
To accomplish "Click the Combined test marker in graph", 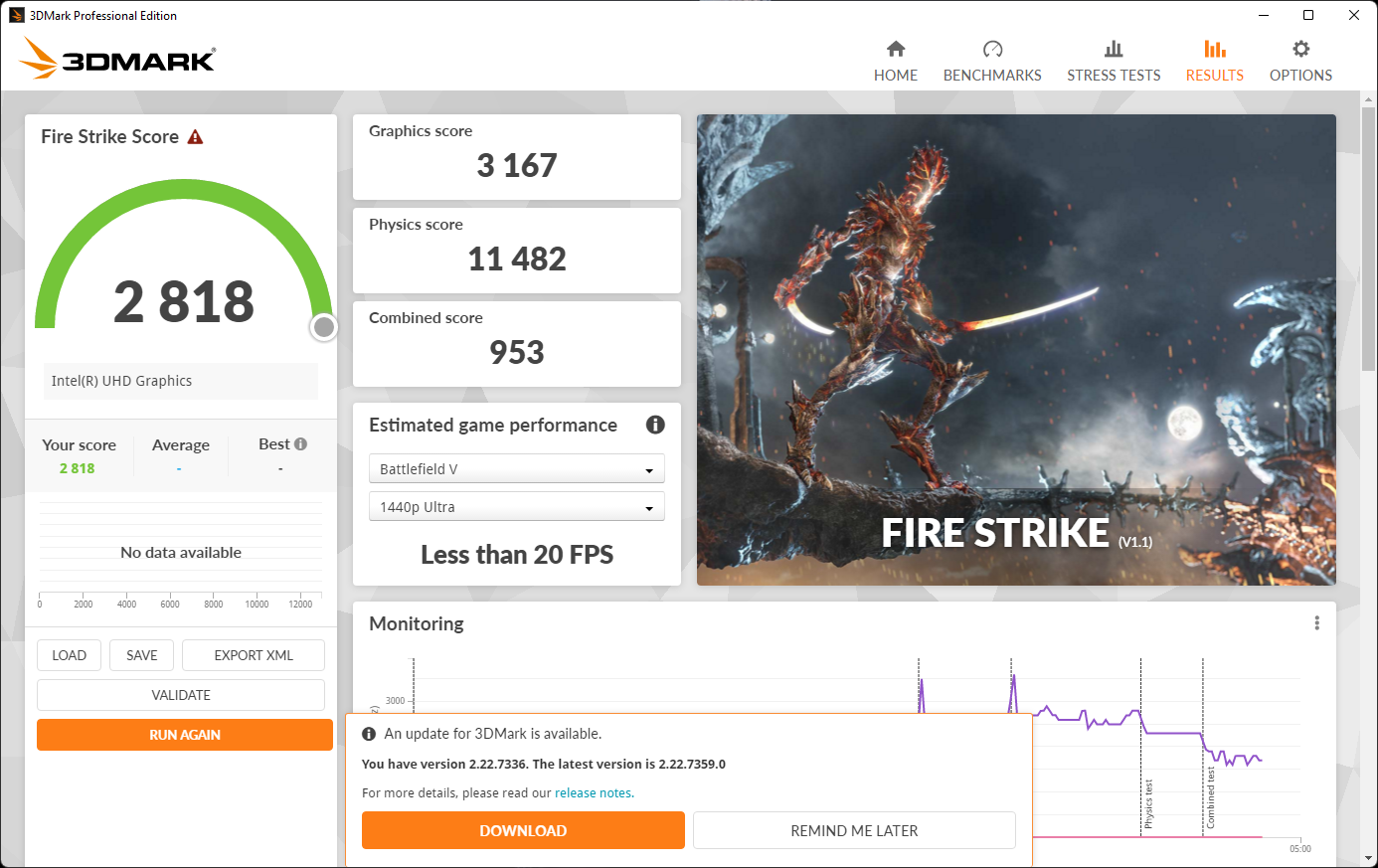I will click(x=1210, y=796).
